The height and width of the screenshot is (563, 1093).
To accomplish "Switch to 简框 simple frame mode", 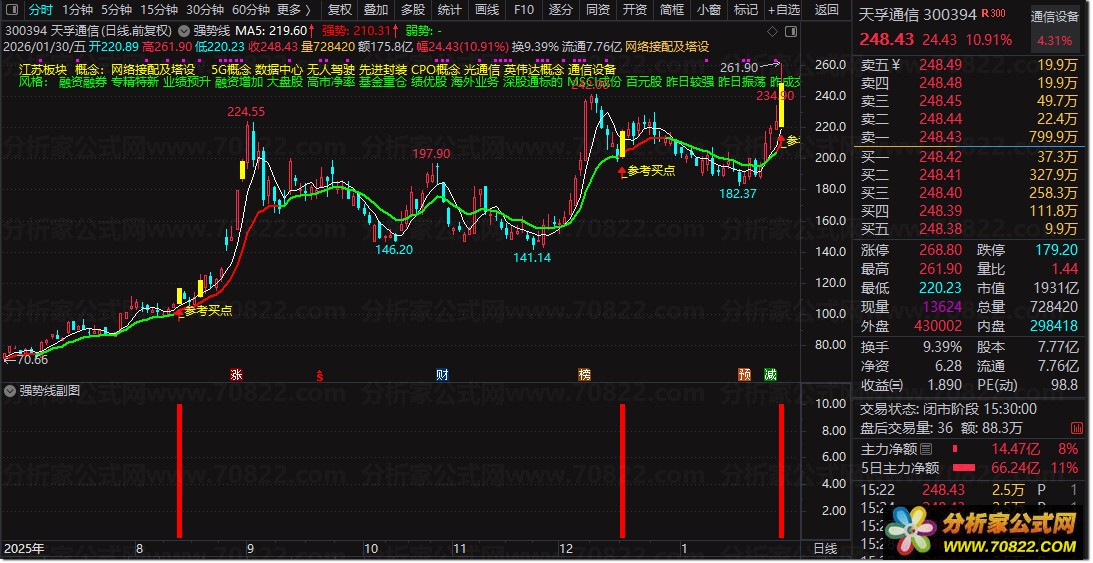I will click(671, 10).
